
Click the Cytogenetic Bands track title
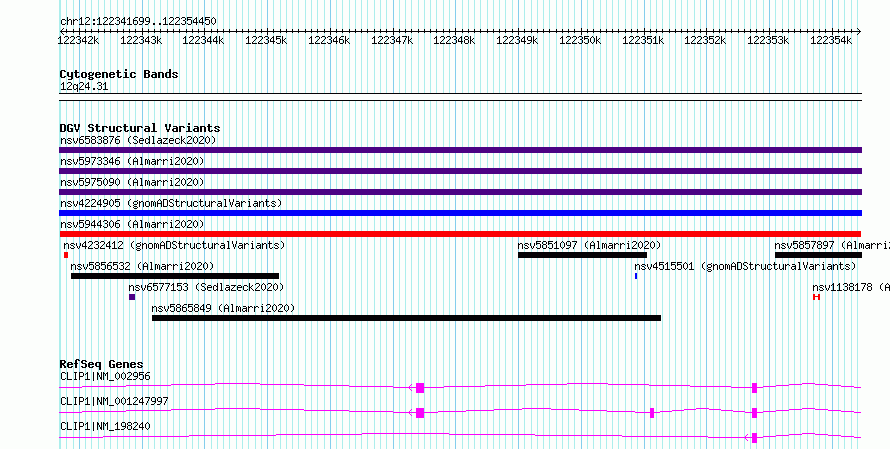(119, 74)
